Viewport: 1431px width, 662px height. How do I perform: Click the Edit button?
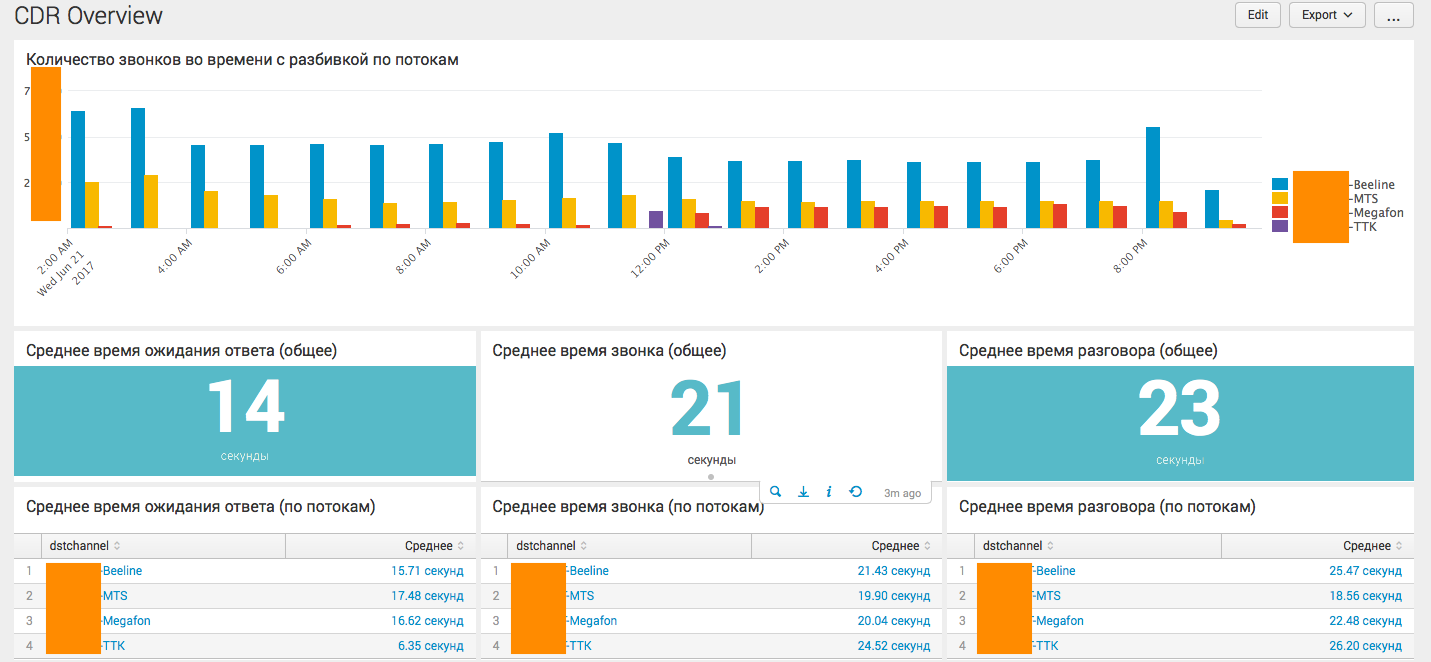click(1257, 15)
